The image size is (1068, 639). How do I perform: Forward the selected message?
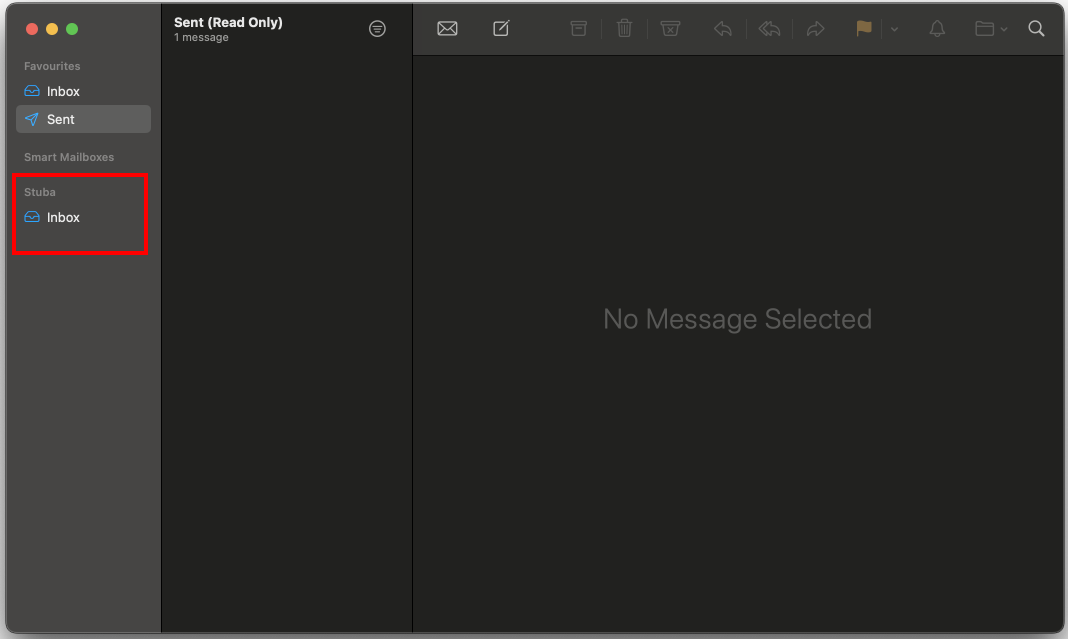(815, 29)
